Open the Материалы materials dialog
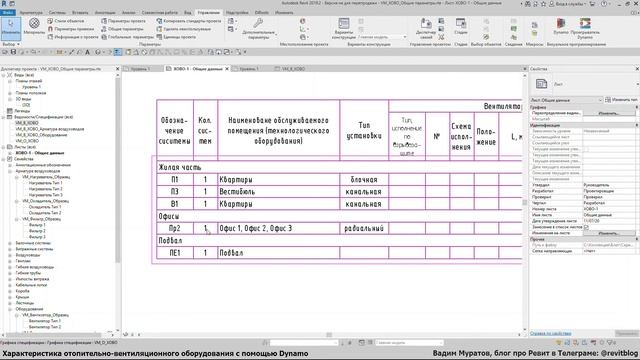Image resolution: width=640 pixels, height=360 pixels. [x=34, y=26]
